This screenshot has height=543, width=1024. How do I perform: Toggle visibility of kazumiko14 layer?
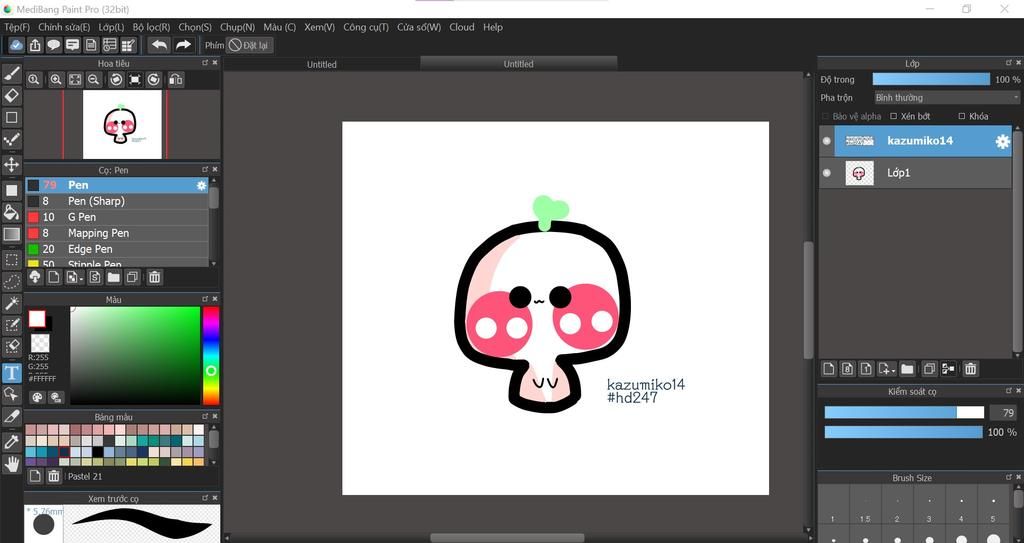pyautogui.click(x=827, y=141)
